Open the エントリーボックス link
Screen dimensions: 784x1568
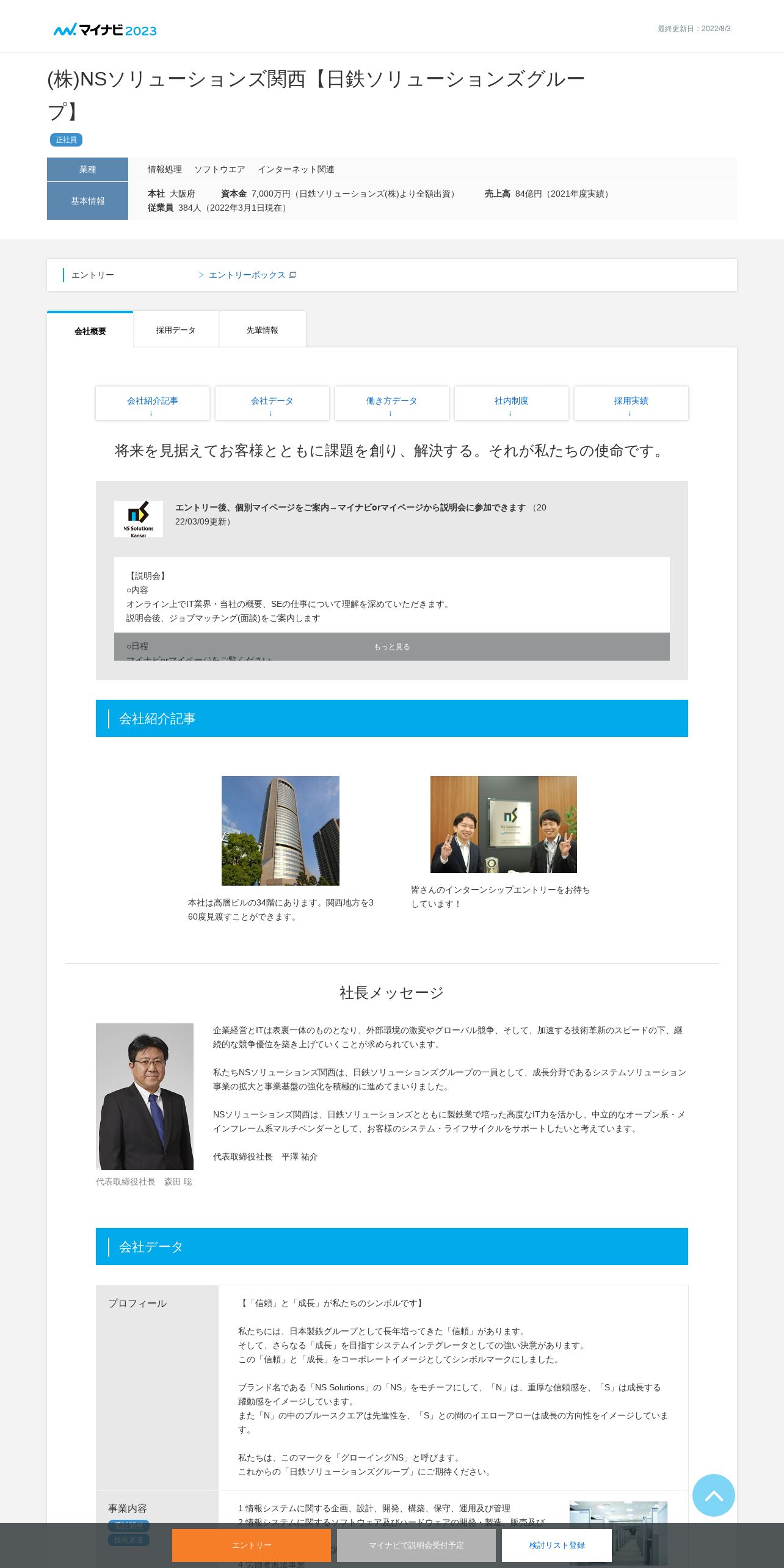click(247, 275)
